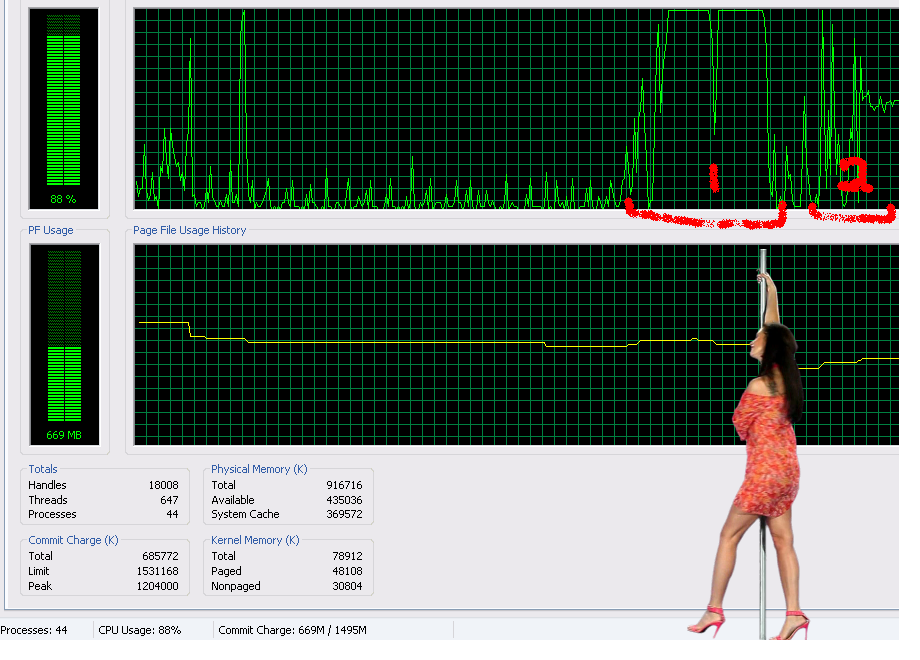
Task: Click the Commit Charge Peak value 1204000
Action: click(159, 586)
